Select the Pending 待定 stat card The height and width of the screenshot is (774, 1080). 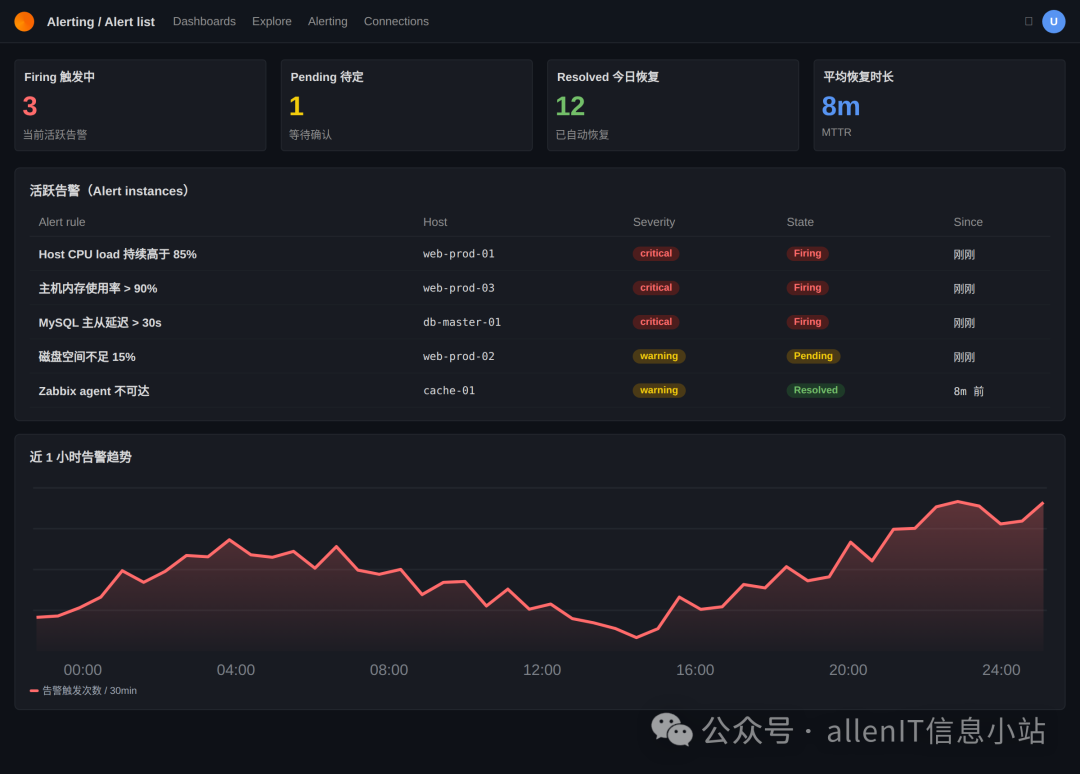pos(406,105)
